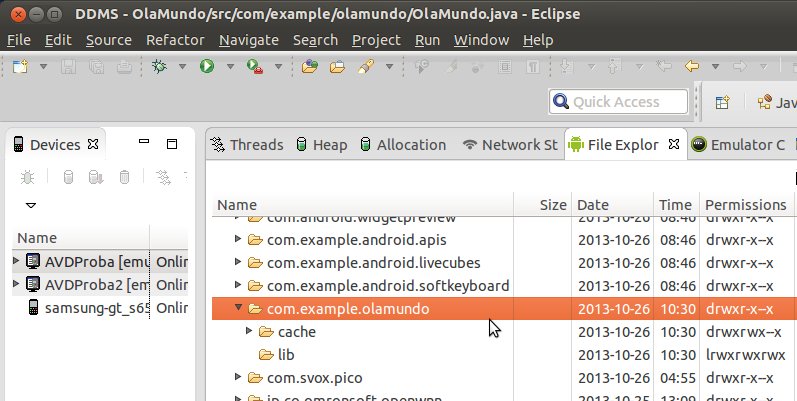Click the yellow Back navigation arrow
Image resolution: width=797 pixels, height=401 pixels.
tap(692, 66)
